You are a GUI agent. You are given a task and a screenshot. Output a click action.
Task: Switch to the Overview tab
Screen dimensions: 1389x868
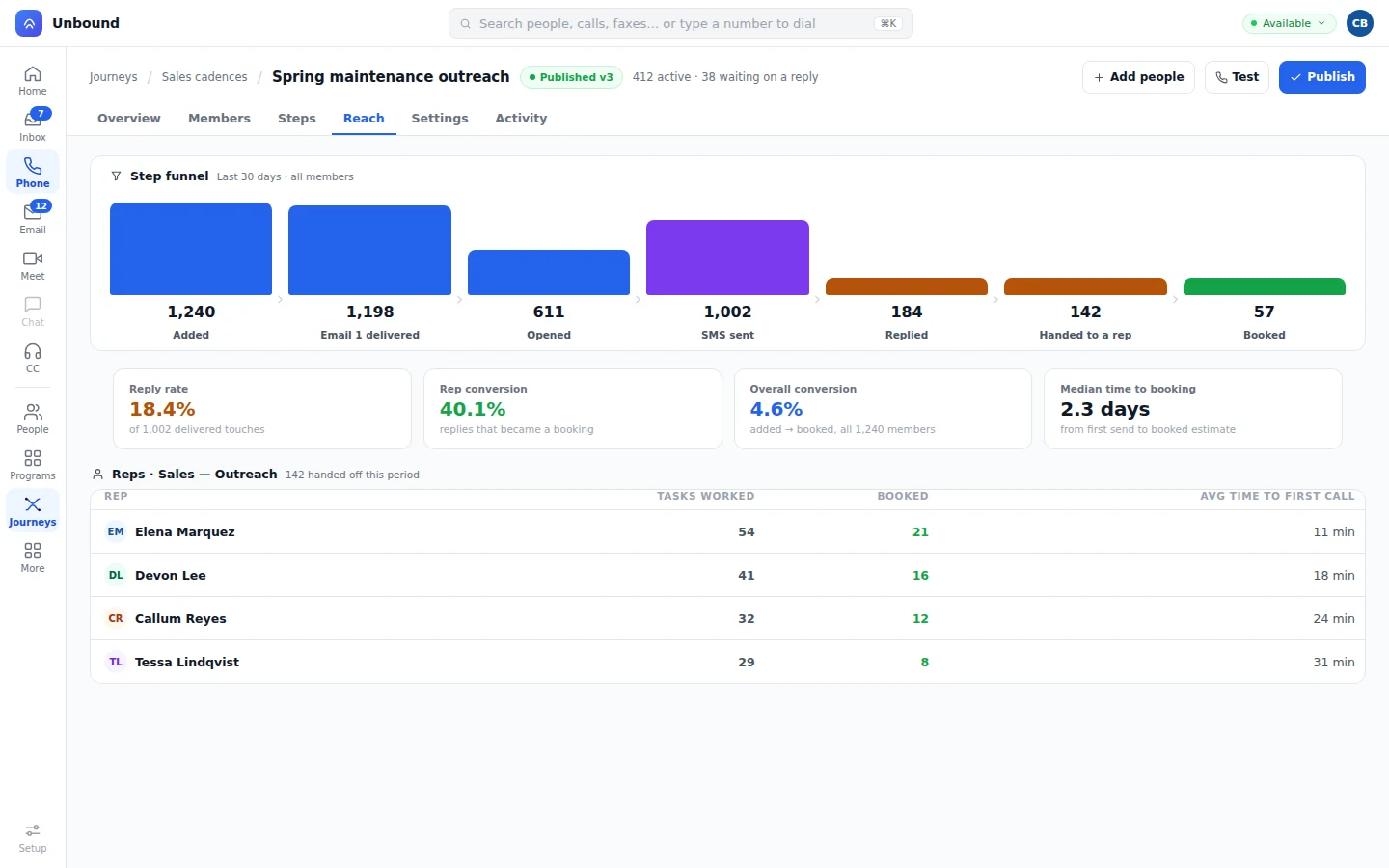129,119
